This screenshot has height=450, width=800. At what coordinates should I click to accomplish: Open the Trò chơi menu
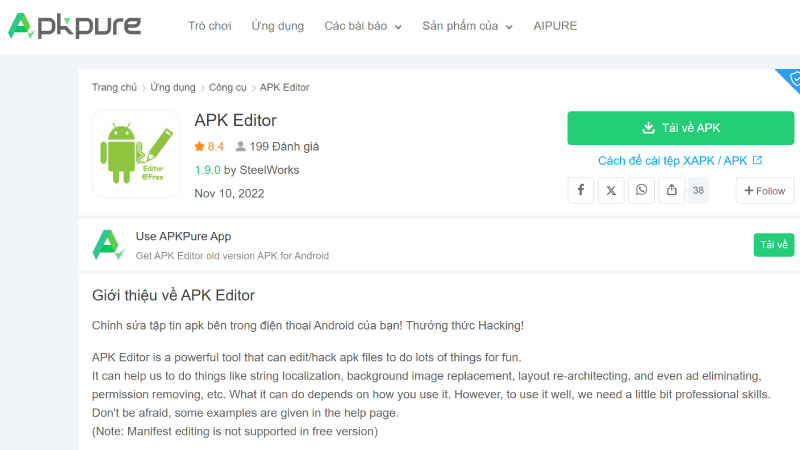(210, 26)
